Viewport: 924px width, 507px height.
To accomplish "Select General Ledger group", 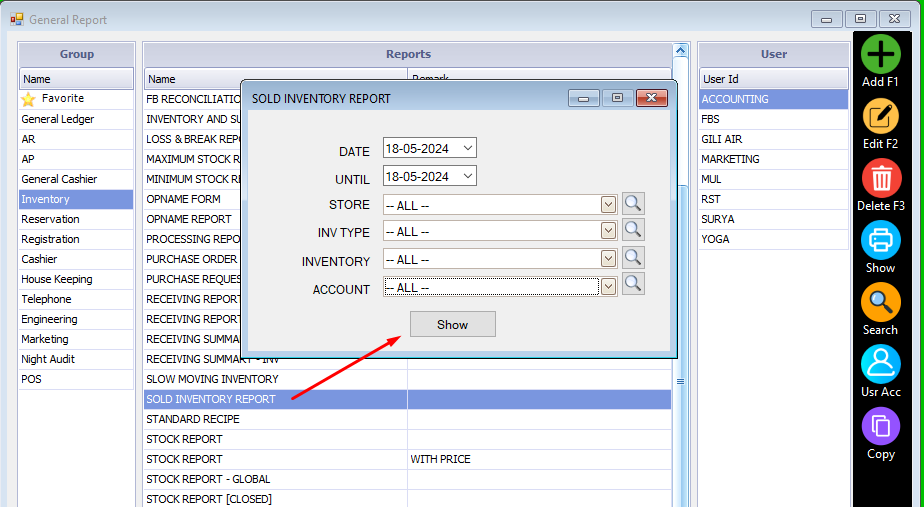I will 76,119.
